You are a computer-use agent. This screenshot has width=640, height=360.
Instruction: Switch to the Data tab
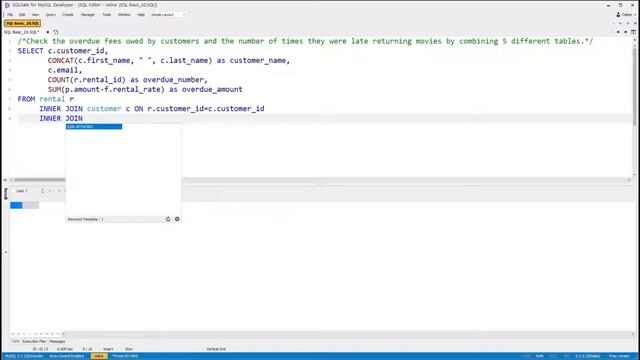click(x=16, y=342)
